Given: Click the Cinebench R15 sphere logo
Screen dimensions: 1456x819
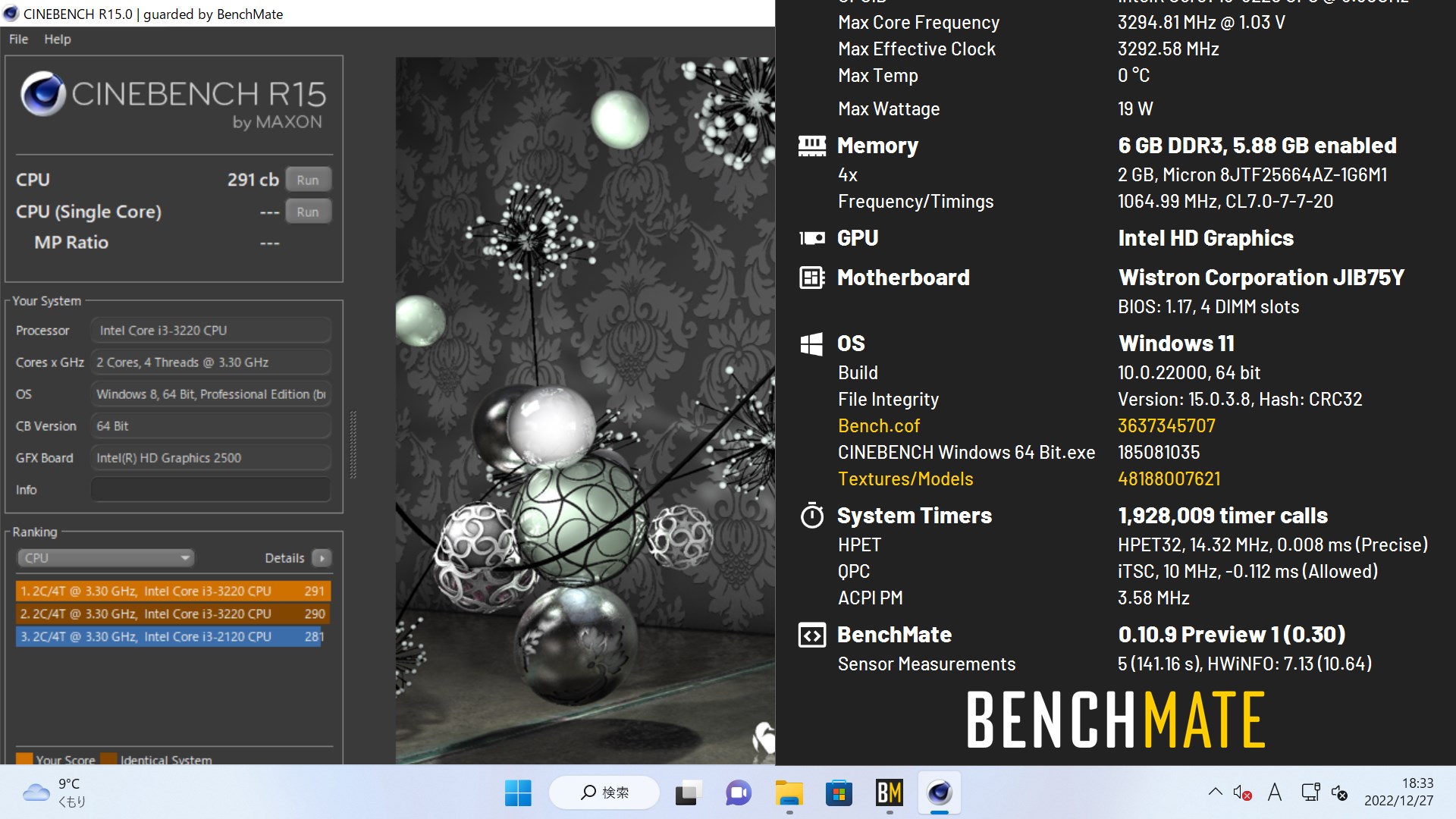Looking at the screenshot, I should pos(42,93).
